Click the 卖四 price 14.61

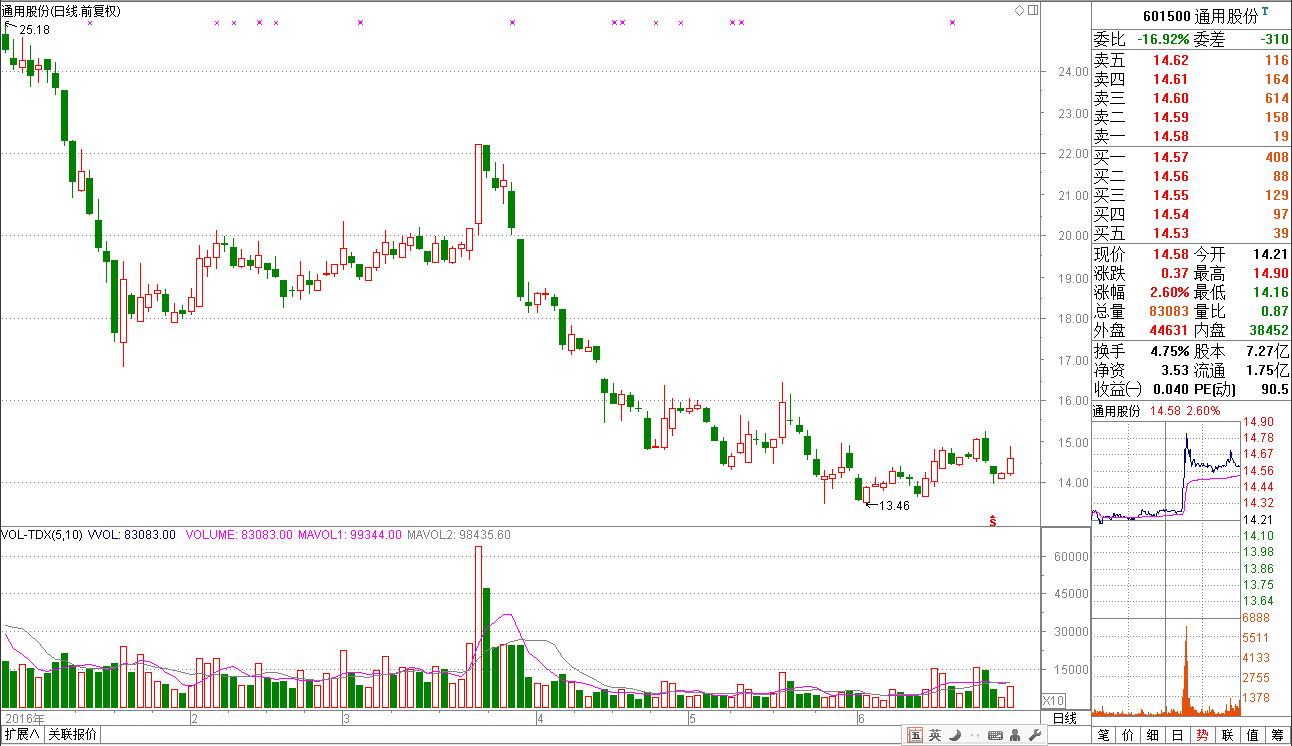1171,79
